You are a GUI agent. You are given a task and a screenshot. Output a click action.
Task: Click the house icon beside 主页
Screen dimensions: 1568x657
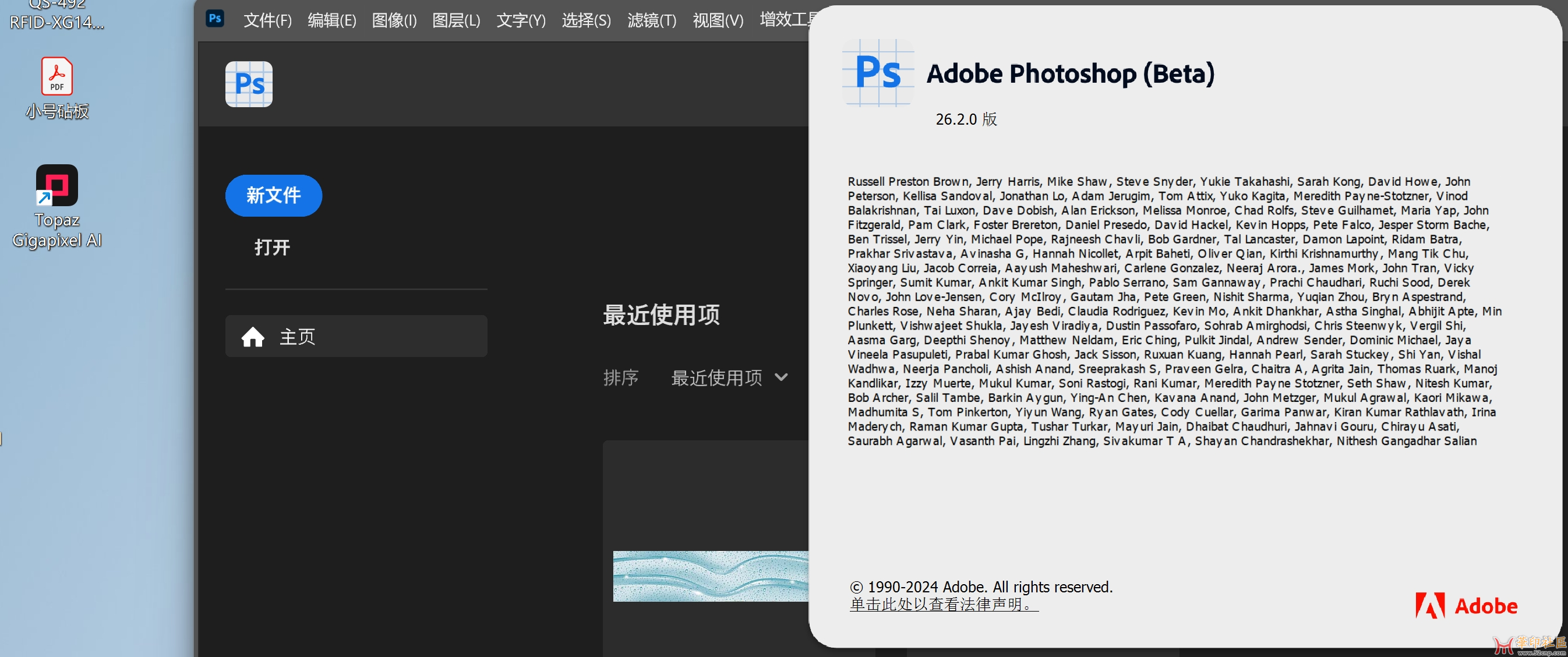(253, 336)
